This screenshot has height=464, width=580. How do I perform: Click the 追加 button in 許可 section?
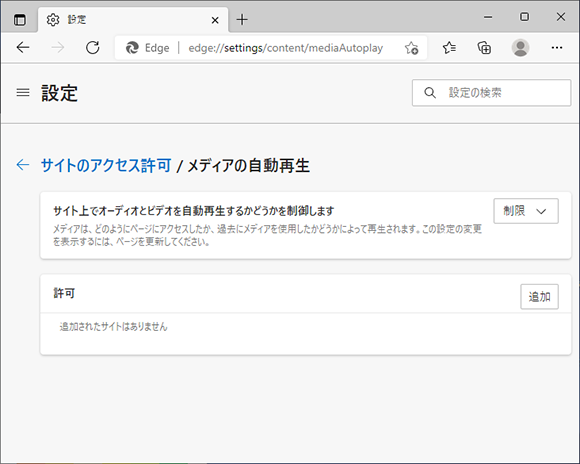pos(539,296)
